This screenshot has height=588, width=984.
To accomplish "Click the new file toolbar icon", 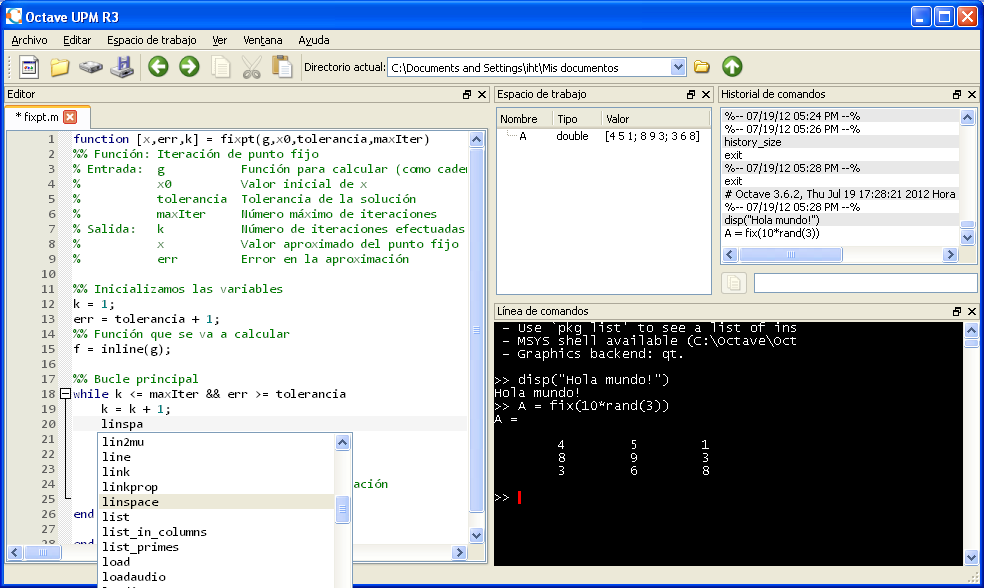I will (x=29, y=67).
